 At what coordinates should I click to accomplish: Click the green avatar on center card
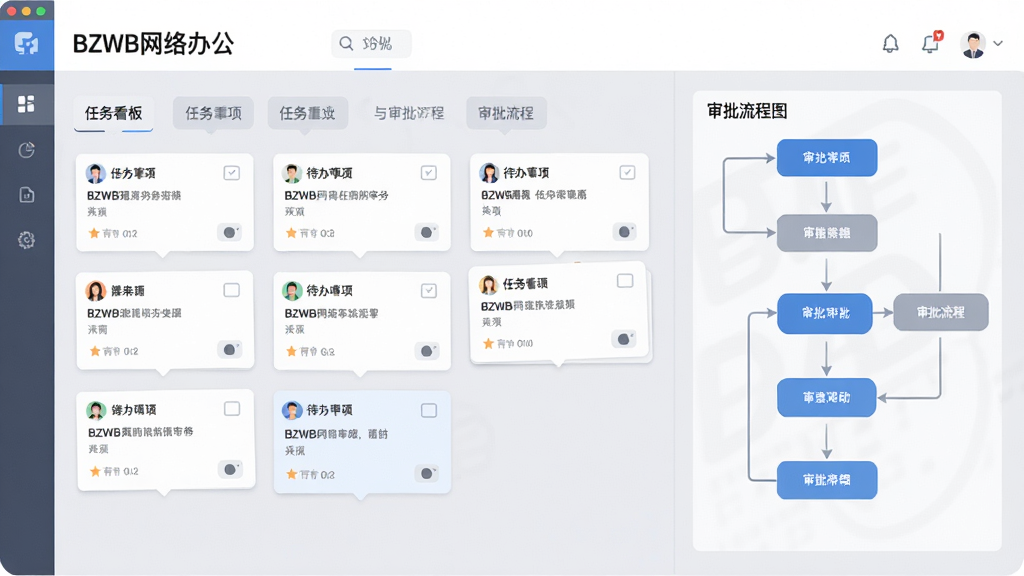click(x=292, y=291)
